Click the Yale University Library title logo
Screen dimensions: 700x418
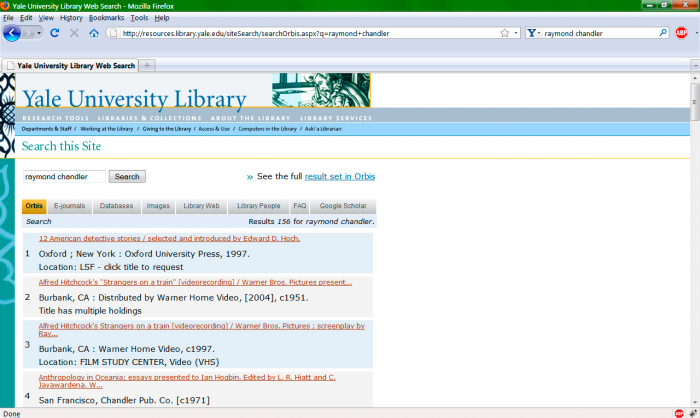[x=134, y=99]
